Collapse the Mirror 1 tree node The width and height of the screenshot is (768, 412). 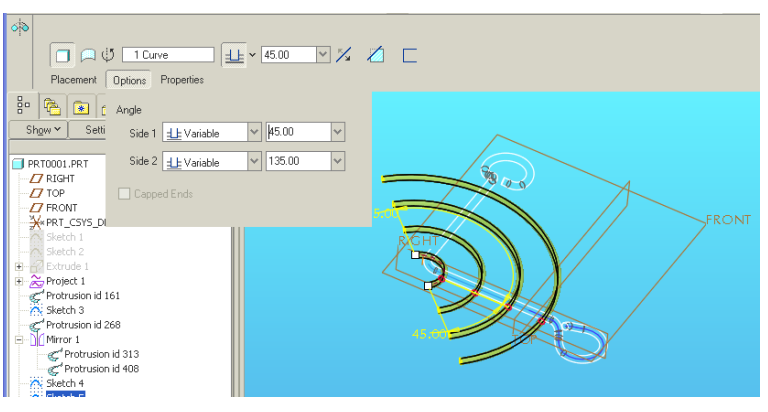point(20,340)
